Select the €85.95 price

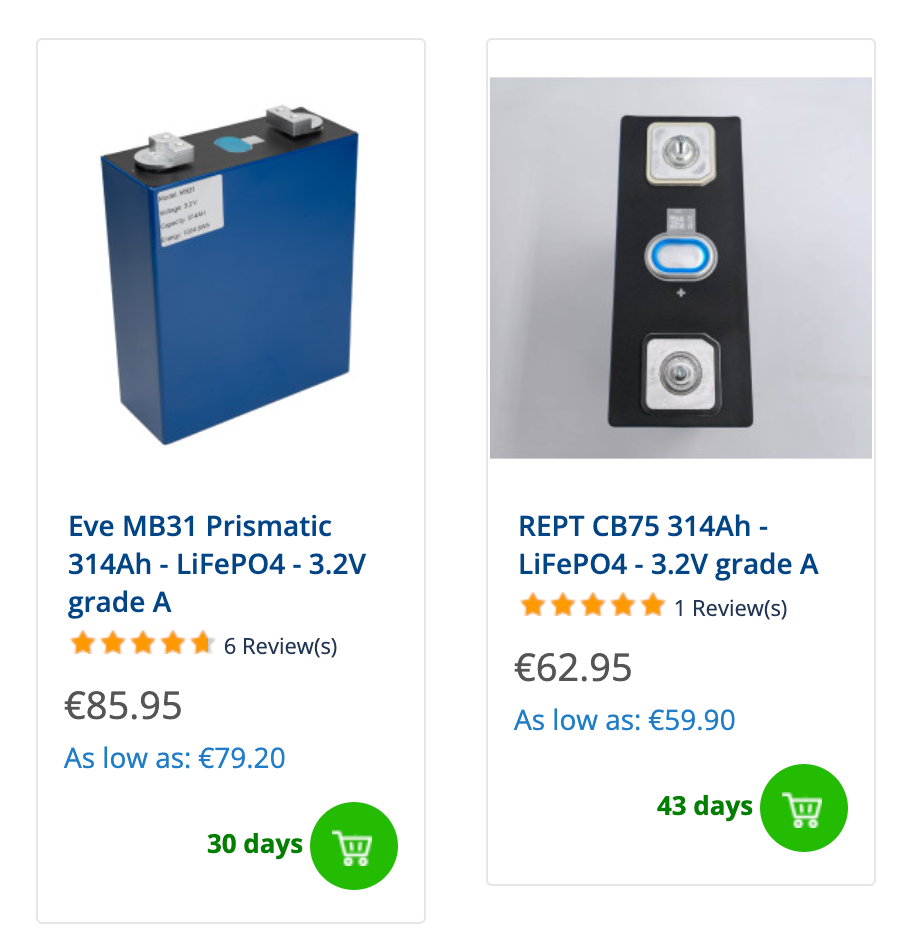[x=123, y=705]
